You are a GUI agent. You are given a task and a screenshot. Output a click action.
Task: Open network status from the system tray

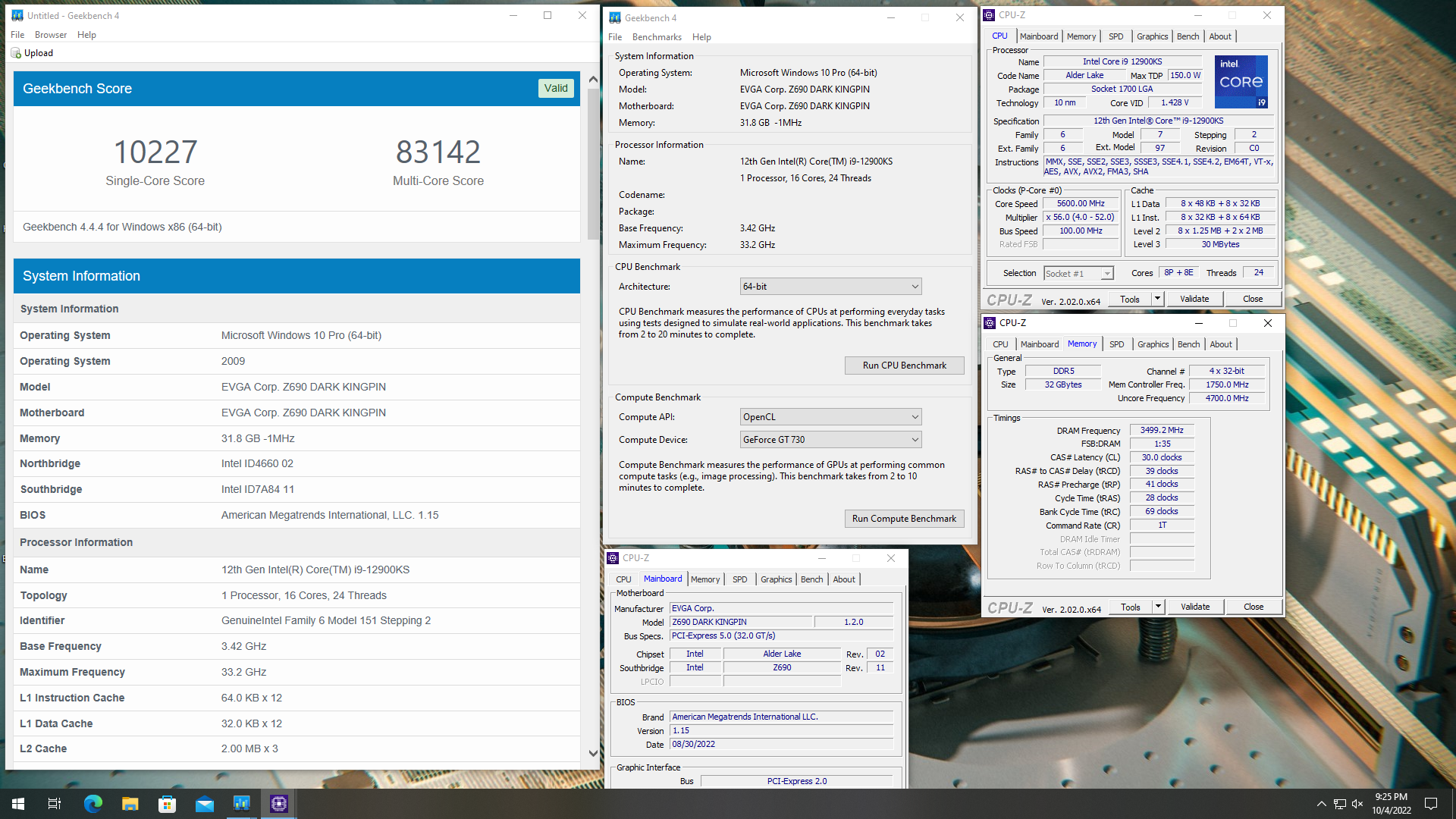point(1340,804)
